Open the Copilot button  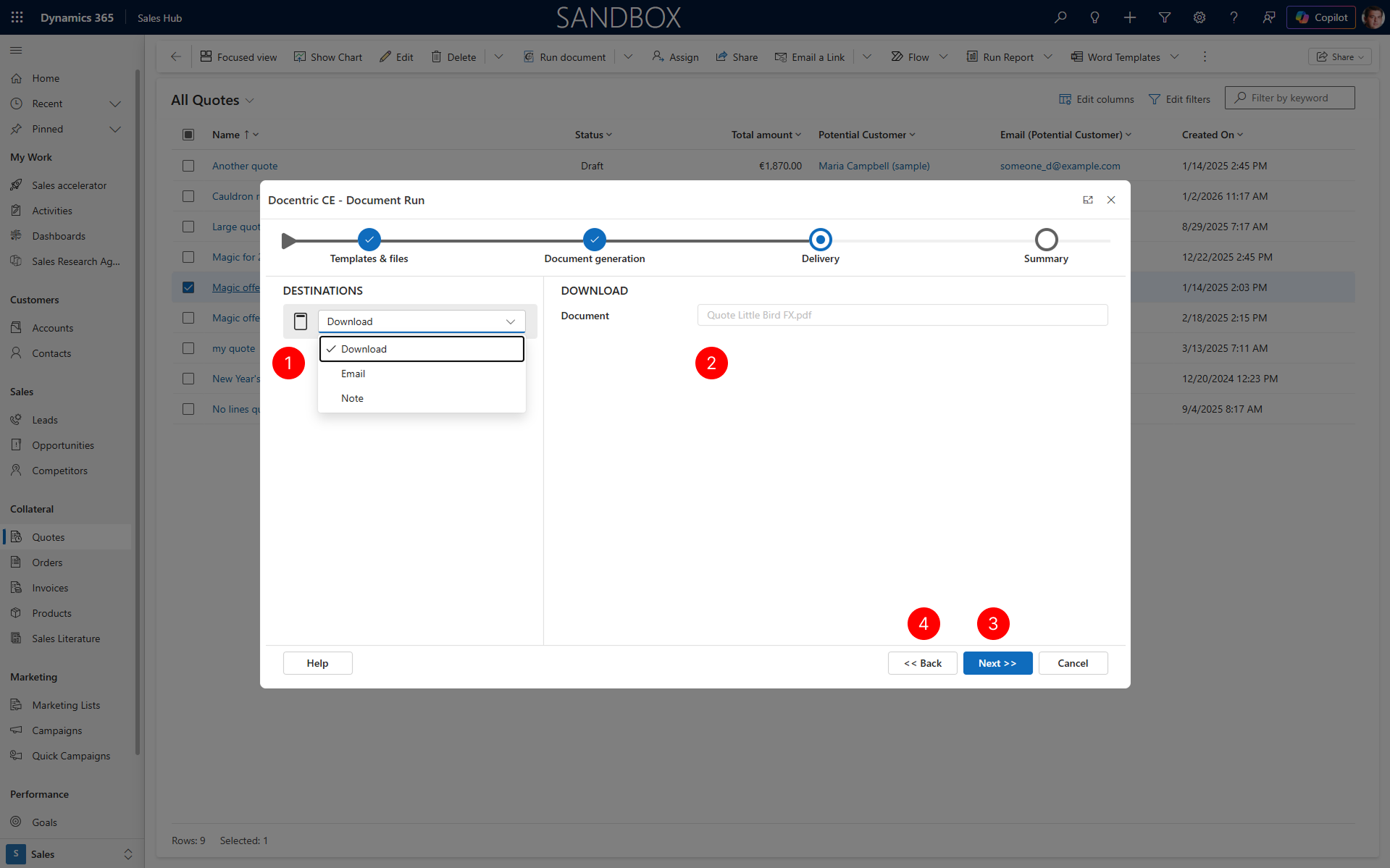(1321, 17)
